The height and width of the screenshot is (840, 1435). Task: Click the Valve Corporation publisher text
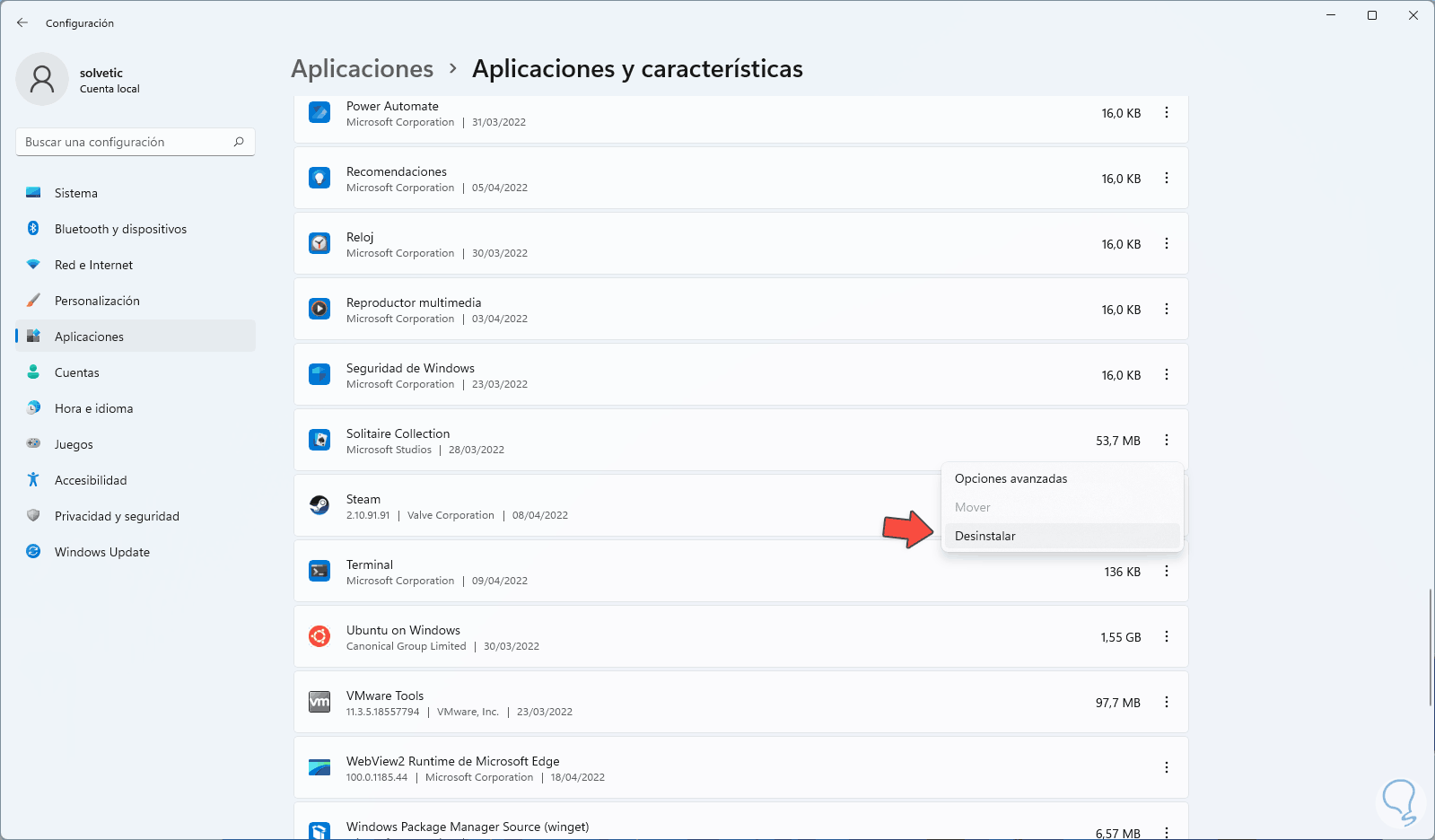451,515
